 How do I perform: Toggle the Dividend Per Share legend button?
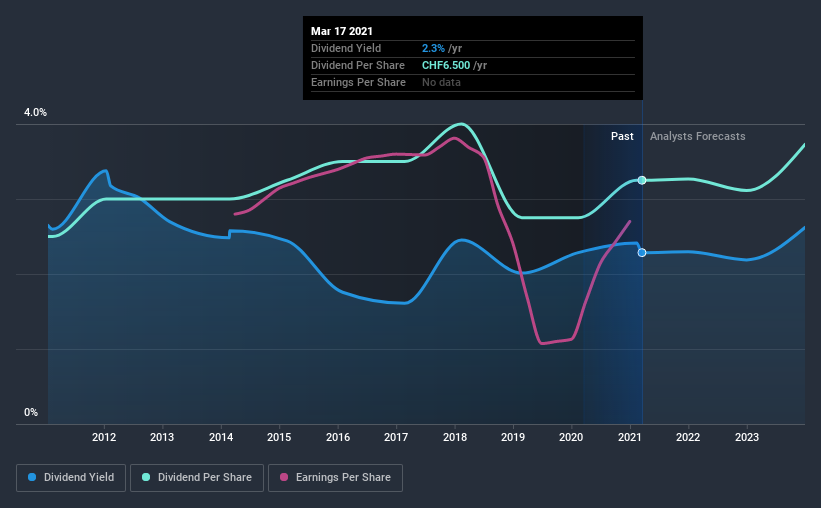tap(197, 478)
